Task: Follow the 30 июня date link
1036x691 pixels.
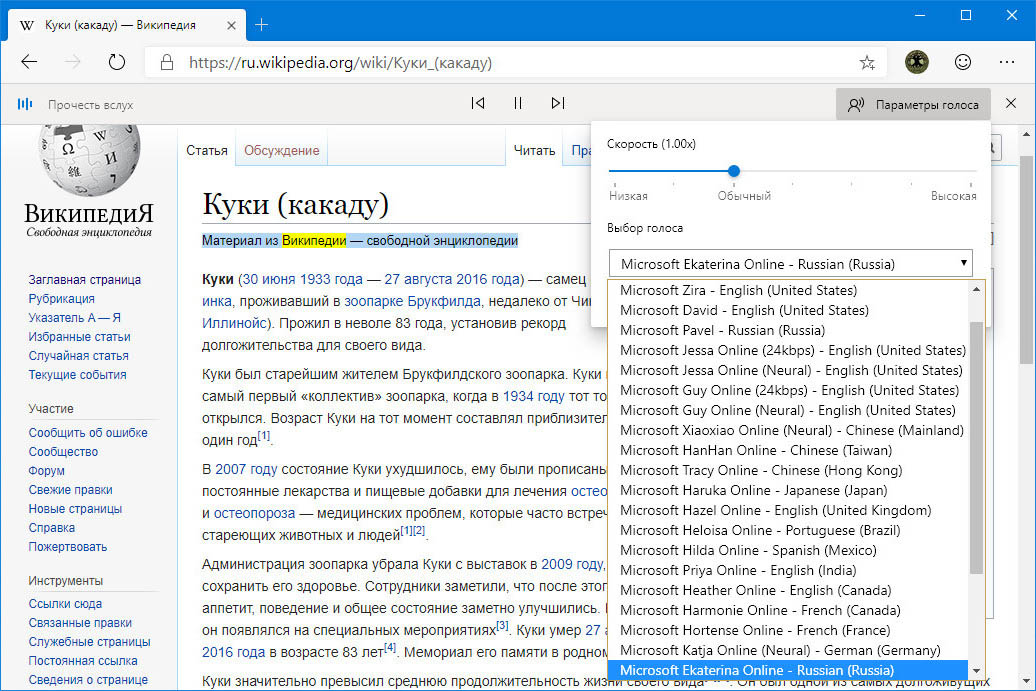Action: click(x=269, y=279)
